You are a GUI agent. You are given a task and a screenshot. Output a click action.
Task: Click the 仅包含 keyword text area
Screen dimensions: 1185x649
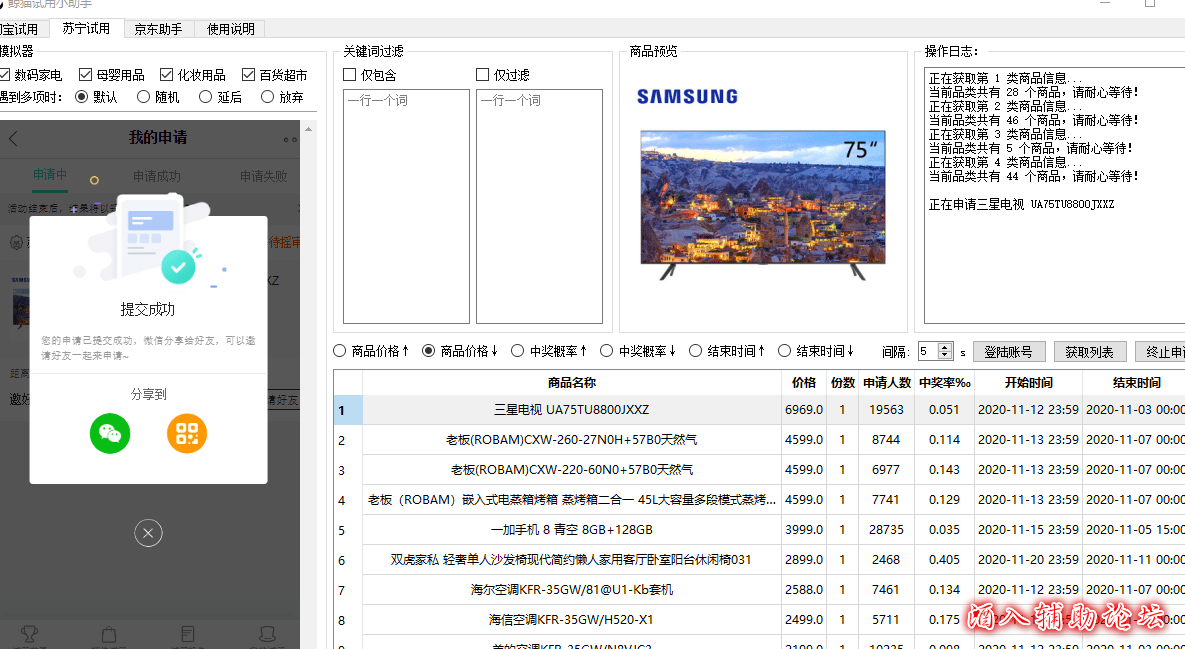click(x=407, y=206)
